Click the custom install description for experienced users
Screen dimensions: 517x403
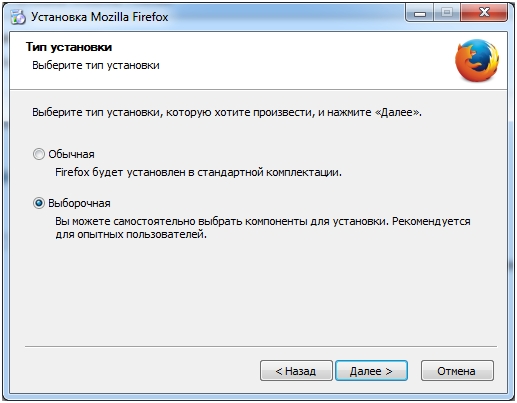[x=263, y=228]
